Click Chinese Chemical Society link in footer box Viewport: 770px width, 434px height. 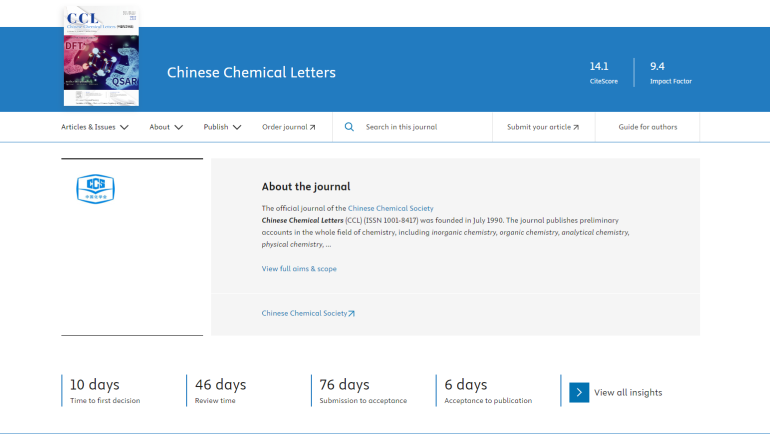pos(304,313)
